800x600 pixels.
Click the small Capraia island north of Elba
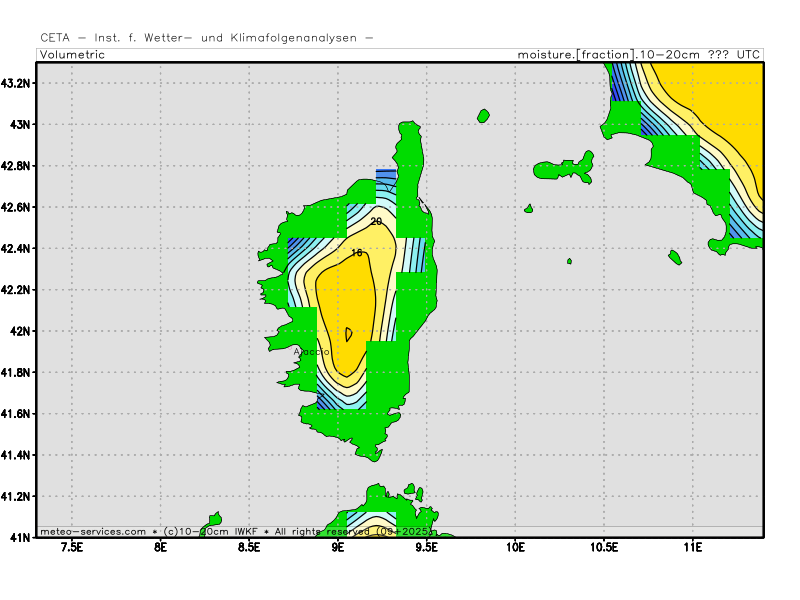pyautogui.click(x=483, y=116)
